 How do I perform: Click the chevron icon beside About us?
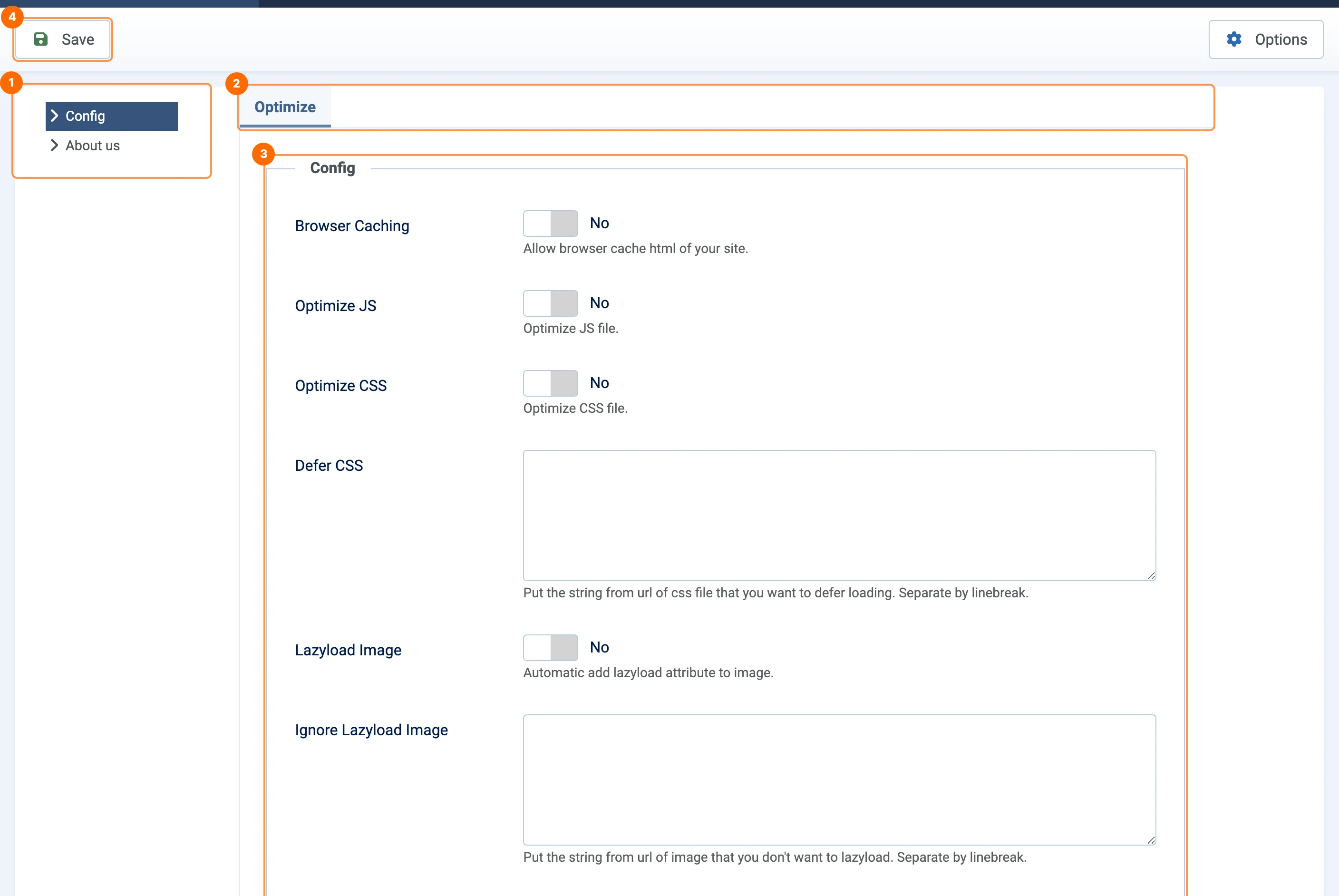click(x=55, y=146)
